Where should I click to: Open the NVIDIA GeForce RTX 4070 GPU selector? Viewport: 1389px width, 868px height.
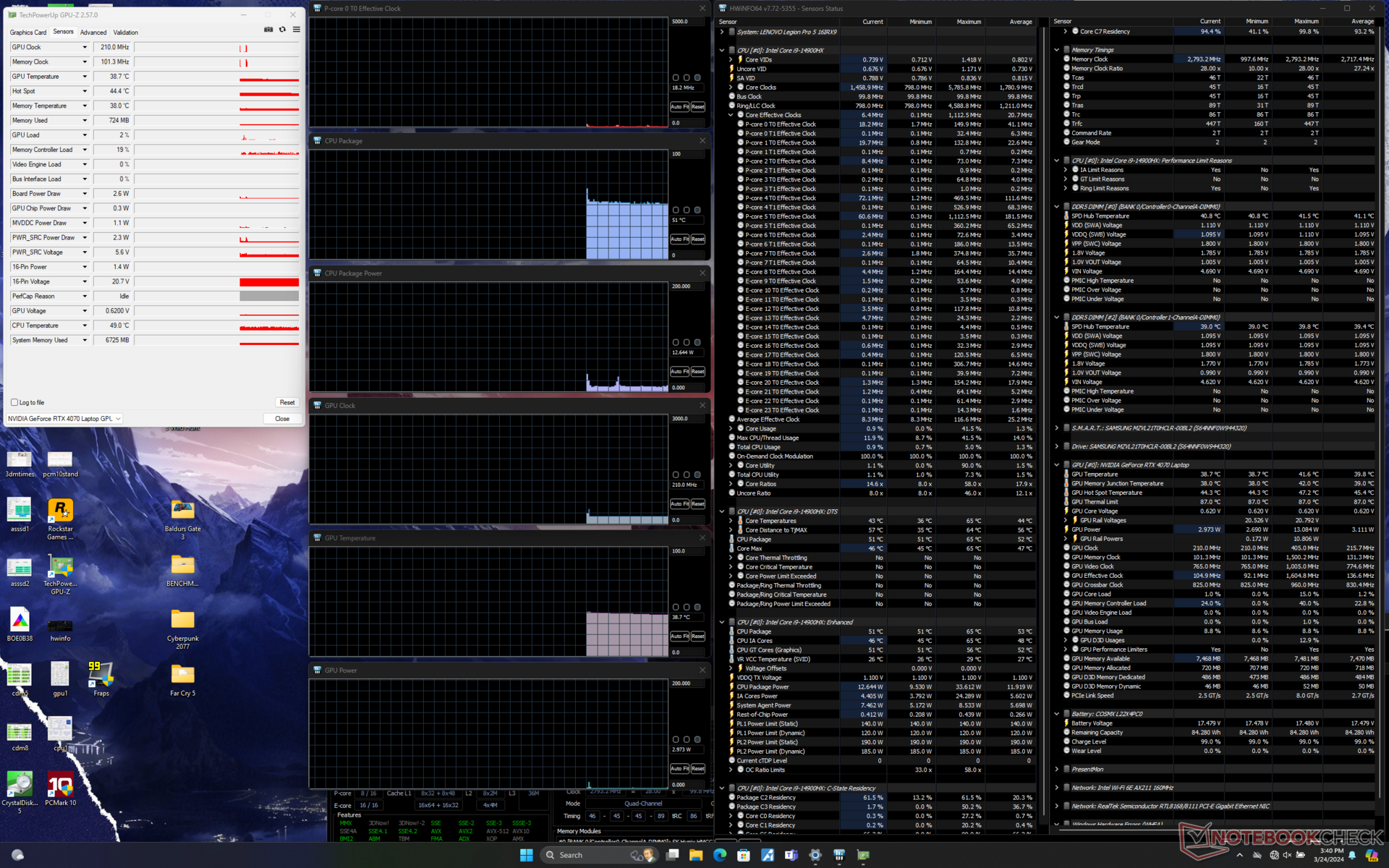pos(64,418)
